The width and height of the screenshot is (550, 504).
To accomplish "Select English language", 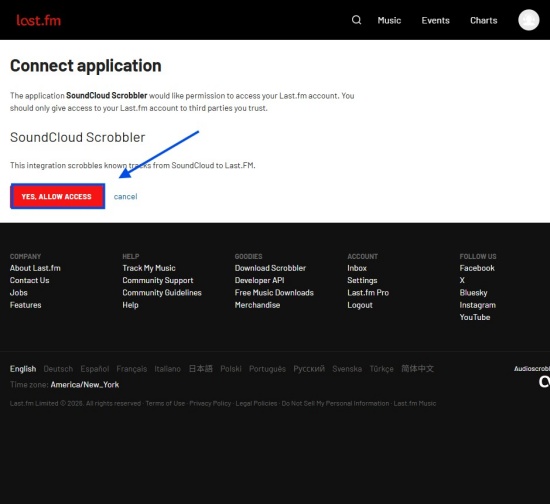I will (x=23, y=369).
